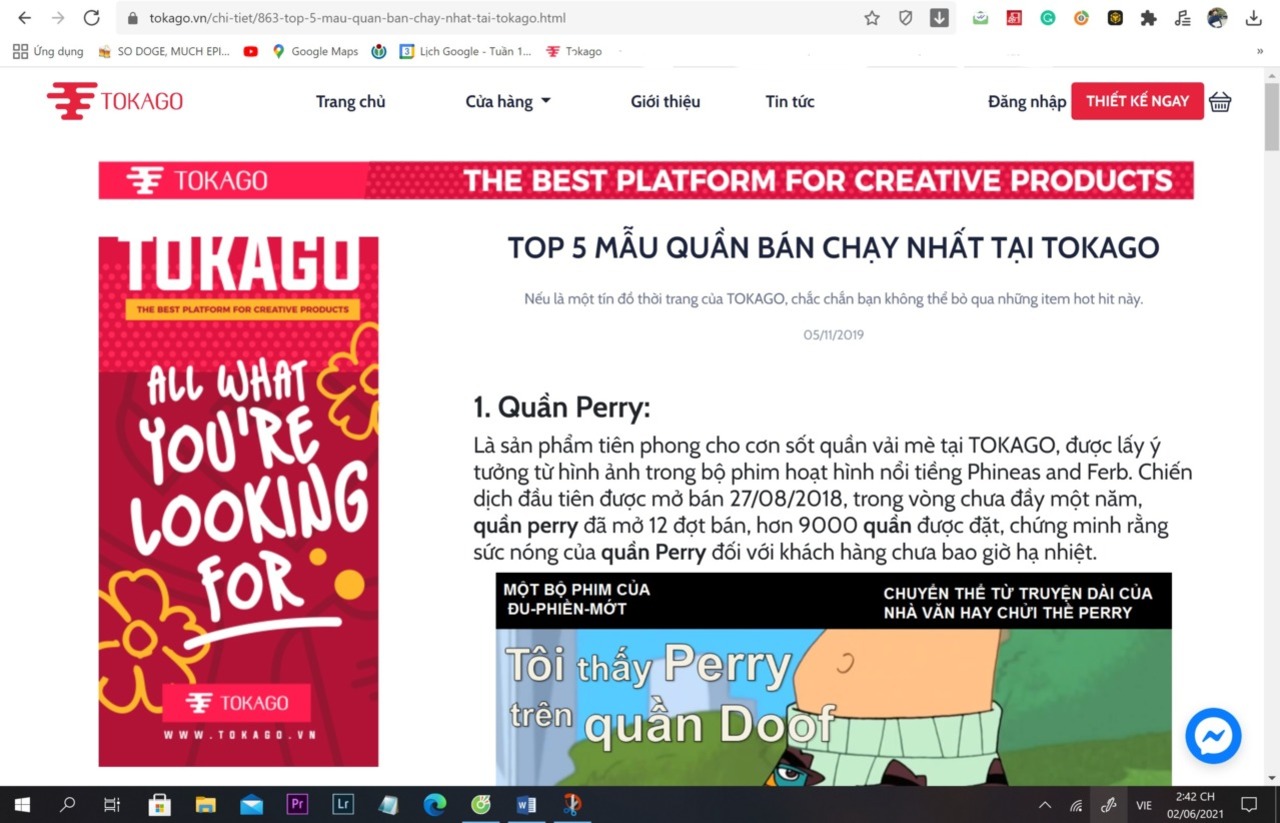Open the YouTube bookmark icon
Viewport: 1280px width, 823px height.
(250, 51)
